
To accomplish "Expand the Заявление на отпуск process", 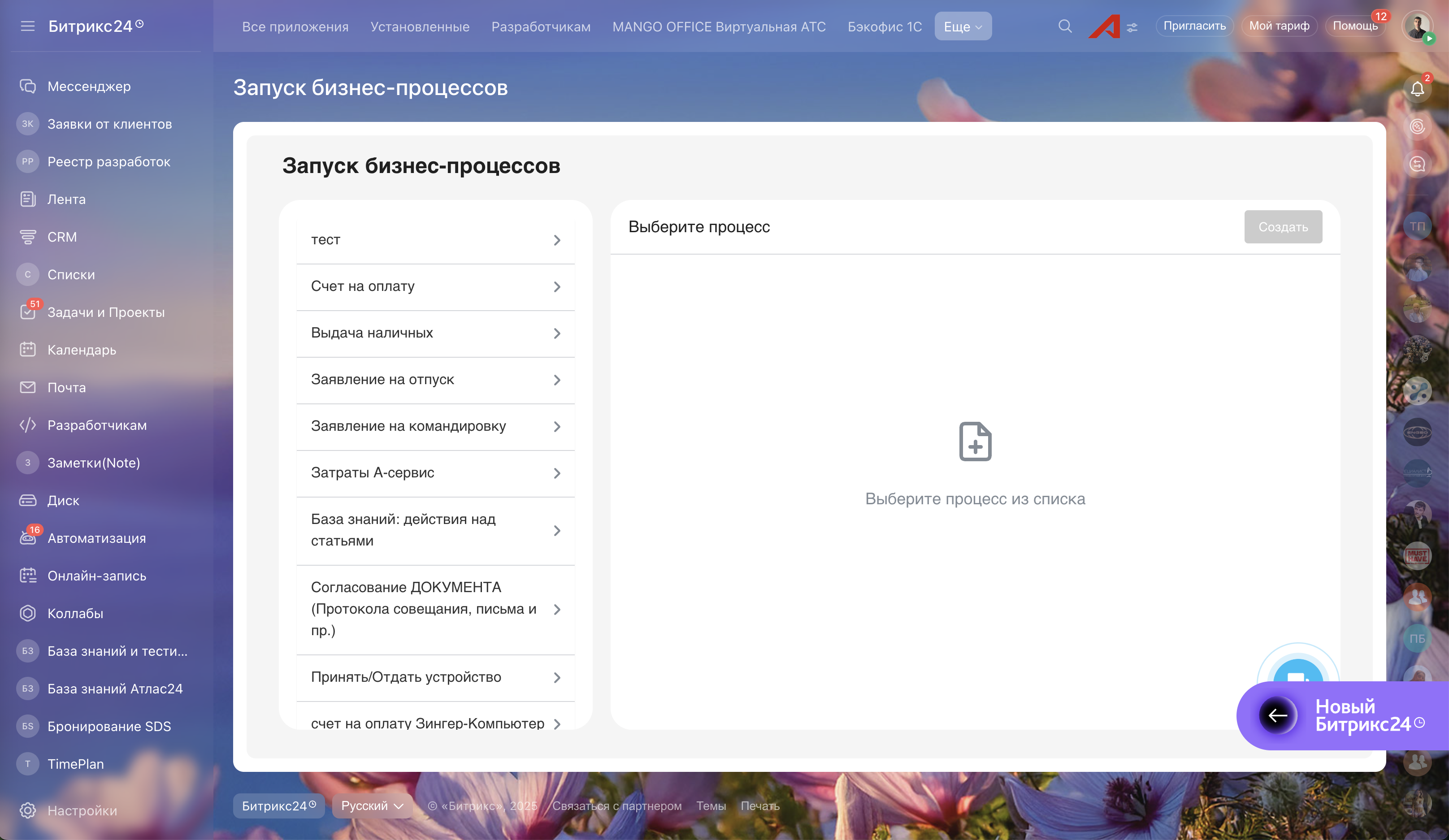I will coord(435,380).
